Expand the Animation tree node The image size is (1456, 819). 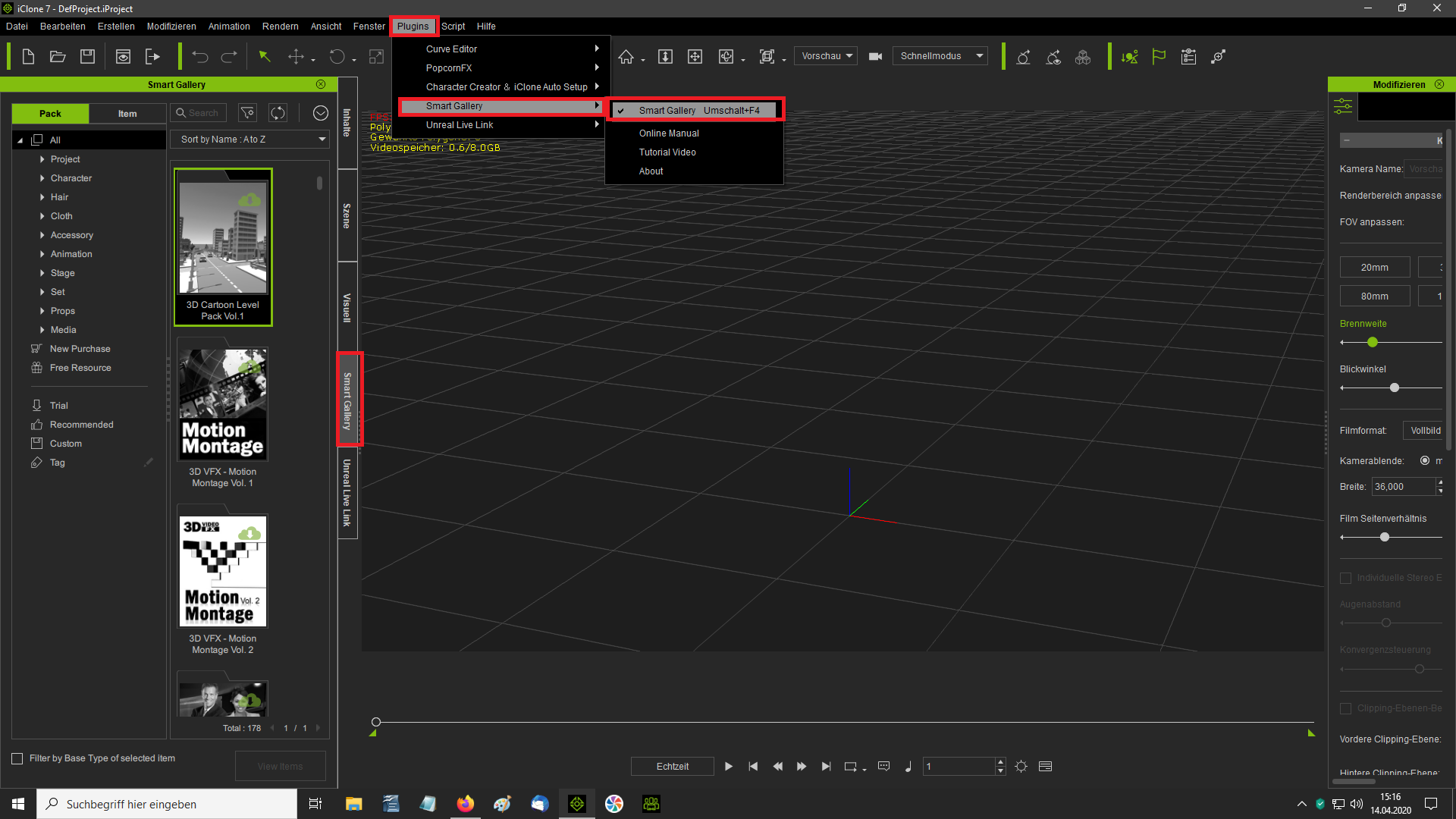point(42,254)
